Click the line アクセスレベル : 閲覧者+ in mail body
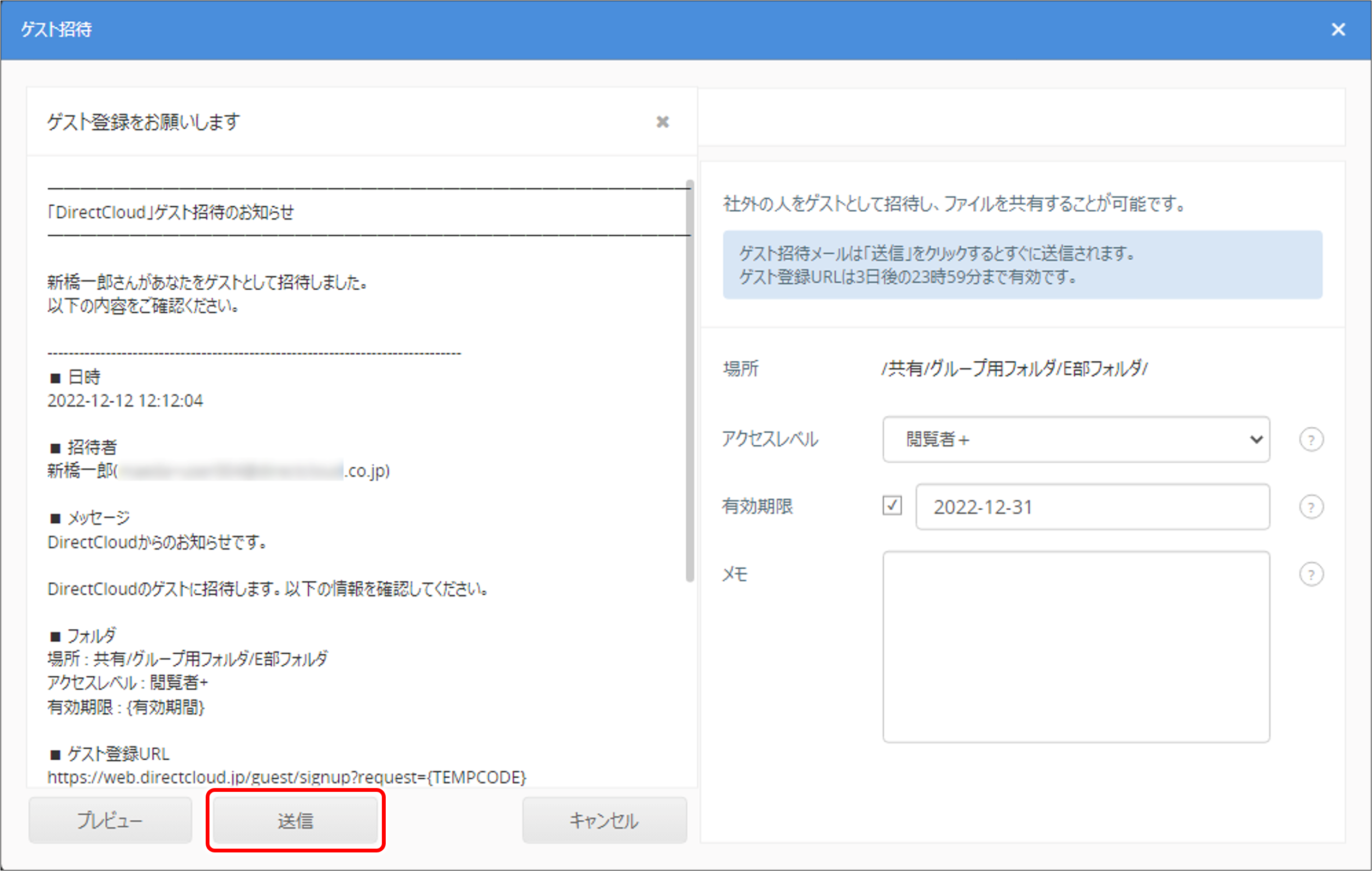 [x=128, y=683]
